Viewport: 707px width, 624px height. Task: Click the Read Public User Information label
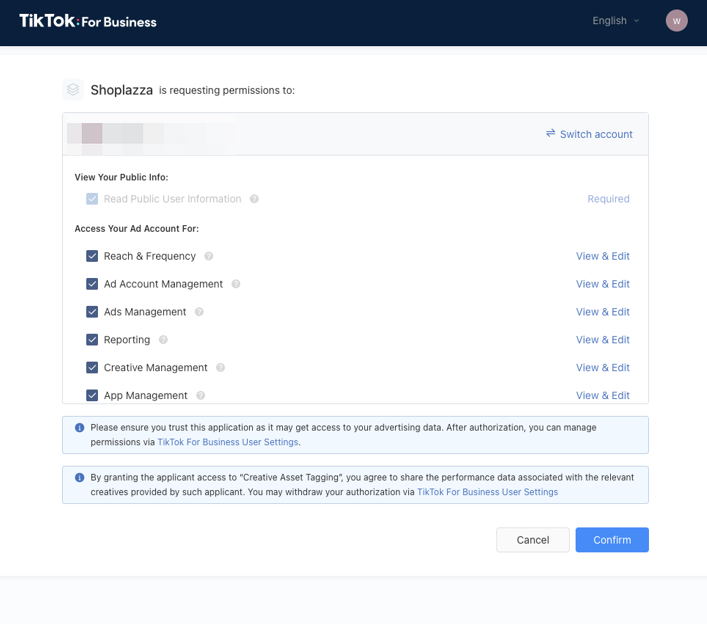172,199
